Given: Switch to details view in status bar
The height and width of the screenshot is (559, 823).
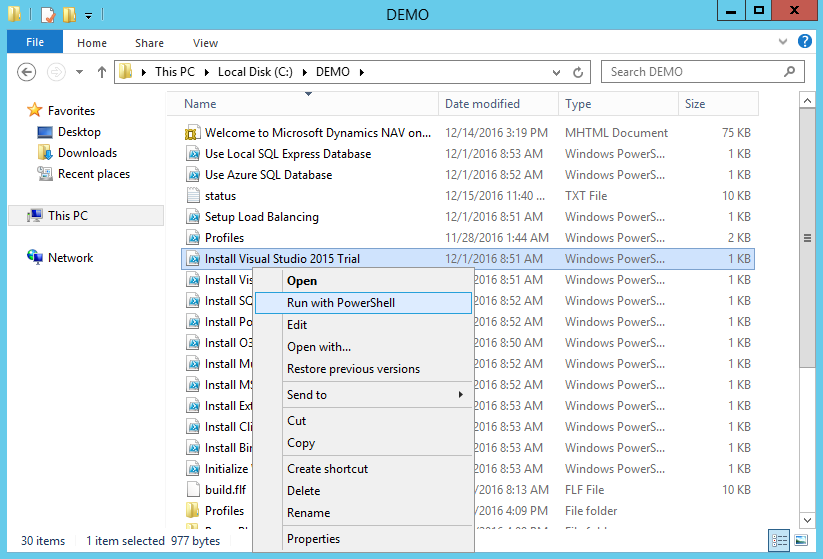Looking at the screenshot, I should pyautogui.click(x=780, y=540).
